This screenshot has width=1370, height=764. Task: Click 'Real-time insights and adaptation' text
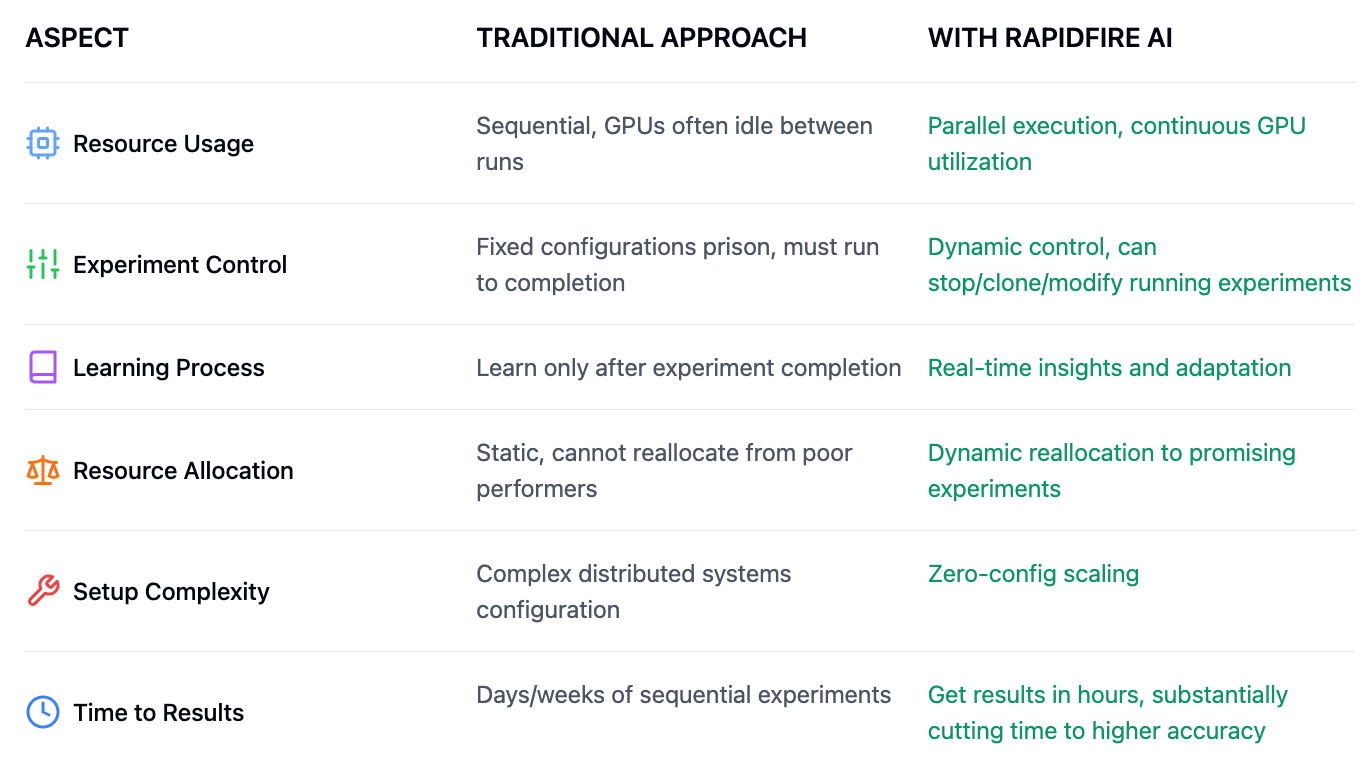[1109, 368]
